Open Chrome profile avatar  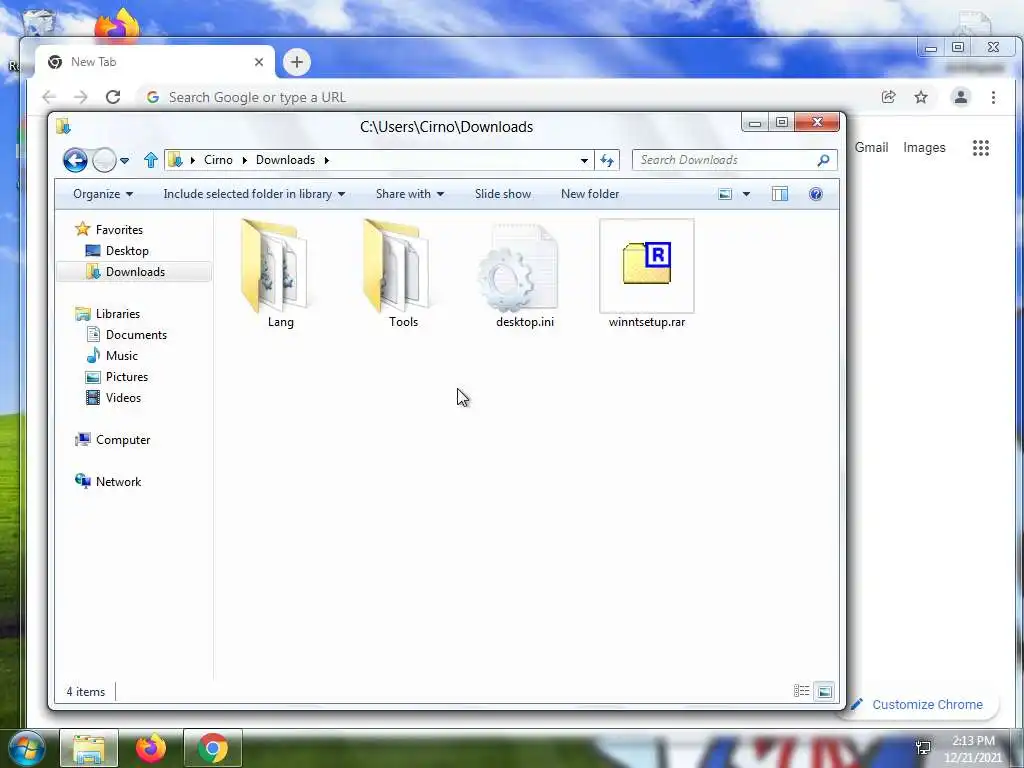click(961, 97)
